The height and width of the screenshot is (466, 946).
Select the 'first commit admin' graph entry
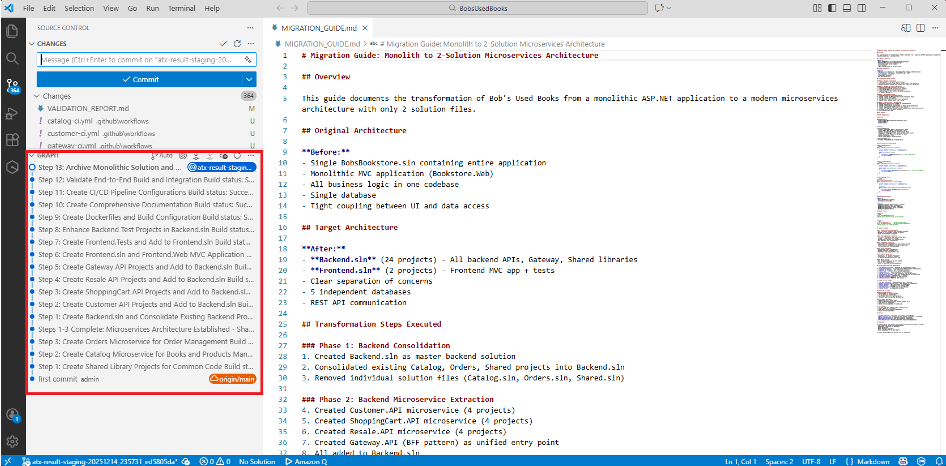[x=145, y=379]
